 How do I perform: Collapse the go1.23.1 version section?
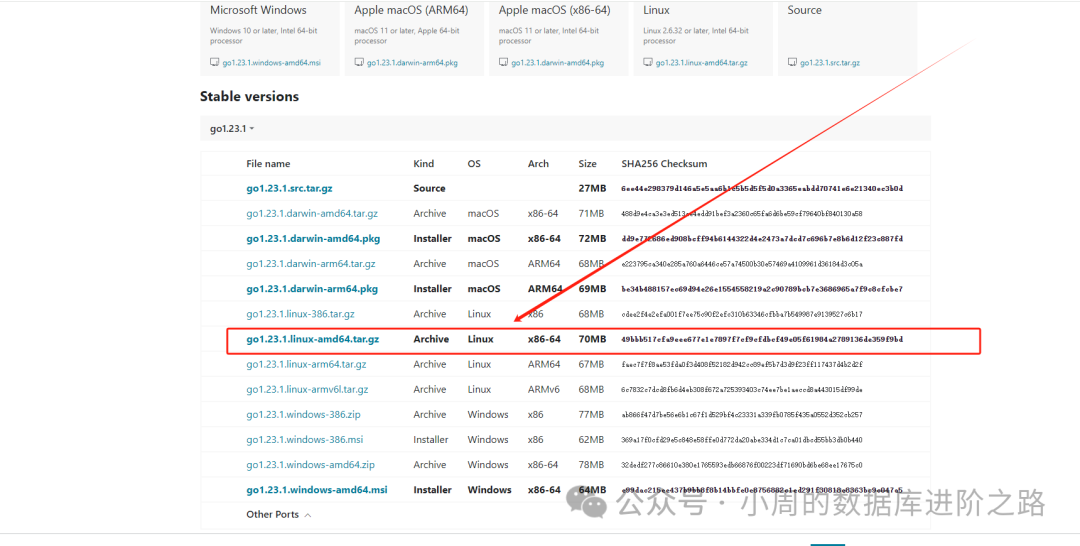click(232, 129)
